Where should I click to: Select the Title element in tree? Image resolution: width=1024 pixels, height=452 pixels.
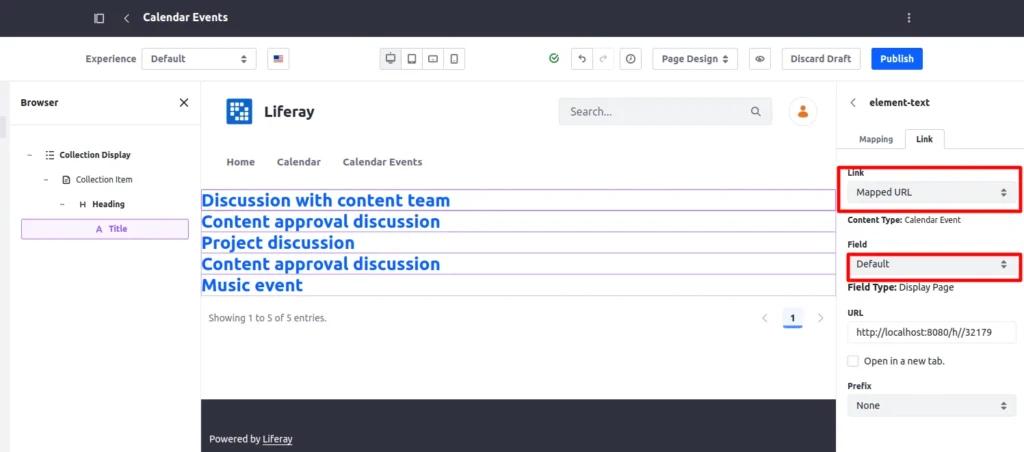[x=104, y=229]
